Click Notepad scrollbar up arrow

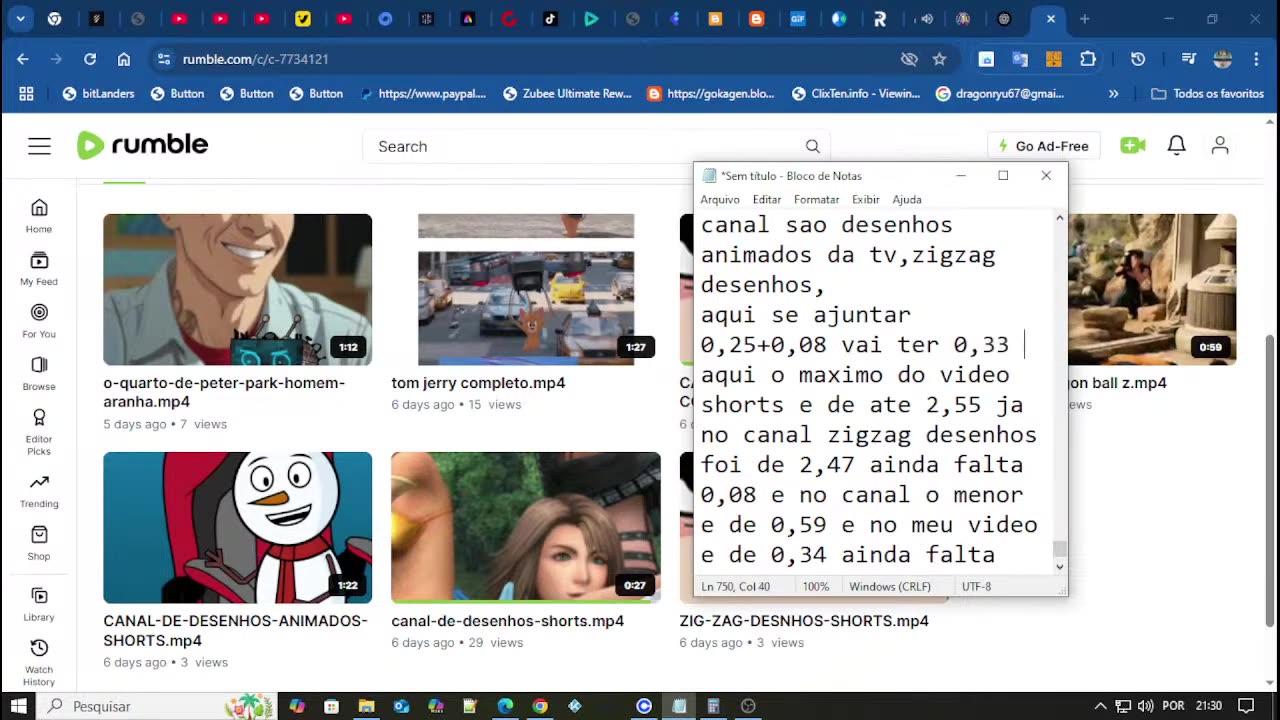click(x=1060, y=217)
